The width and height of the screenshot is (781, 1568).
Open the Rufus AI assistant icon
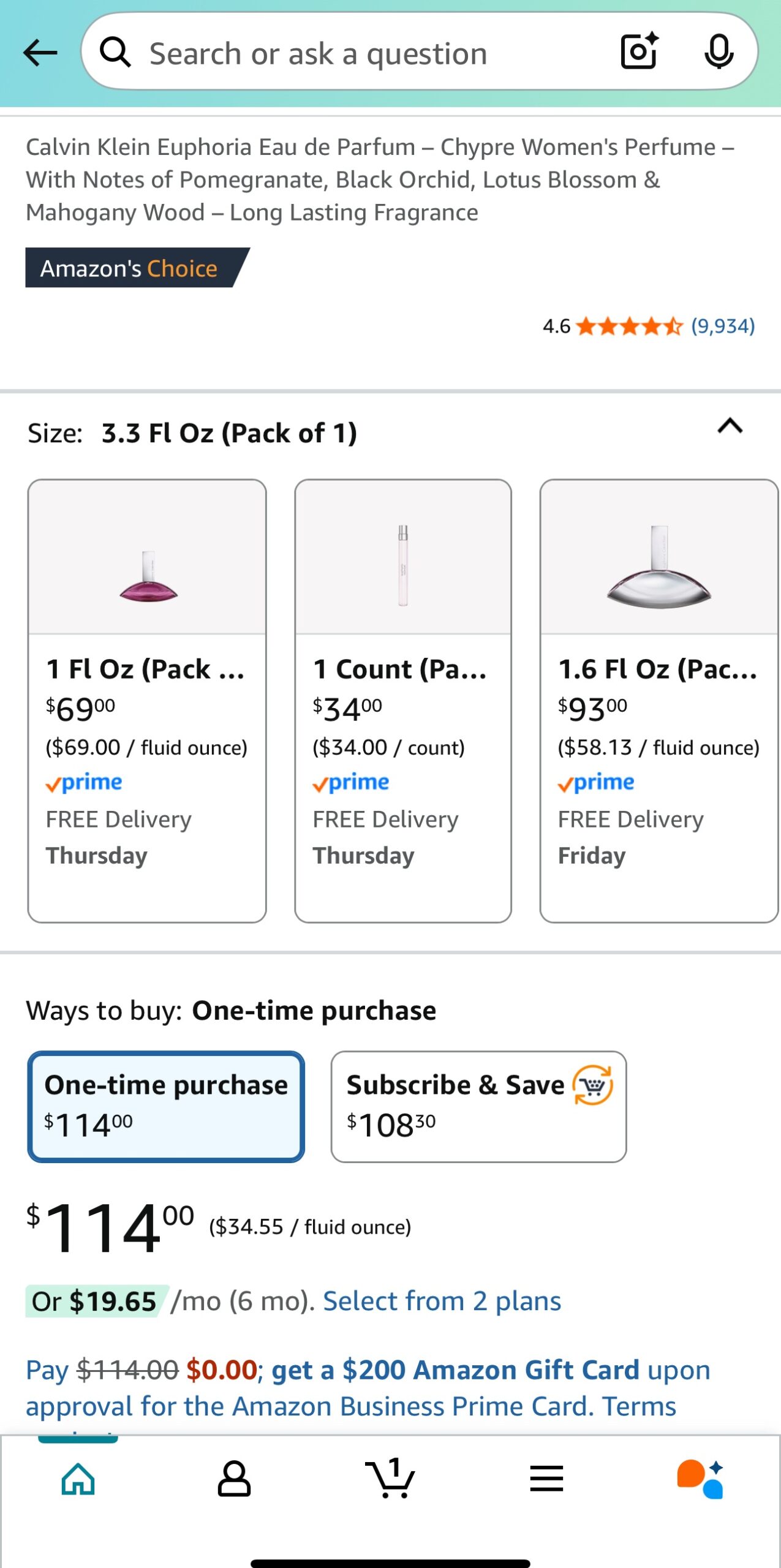[x=701, y=1479]
